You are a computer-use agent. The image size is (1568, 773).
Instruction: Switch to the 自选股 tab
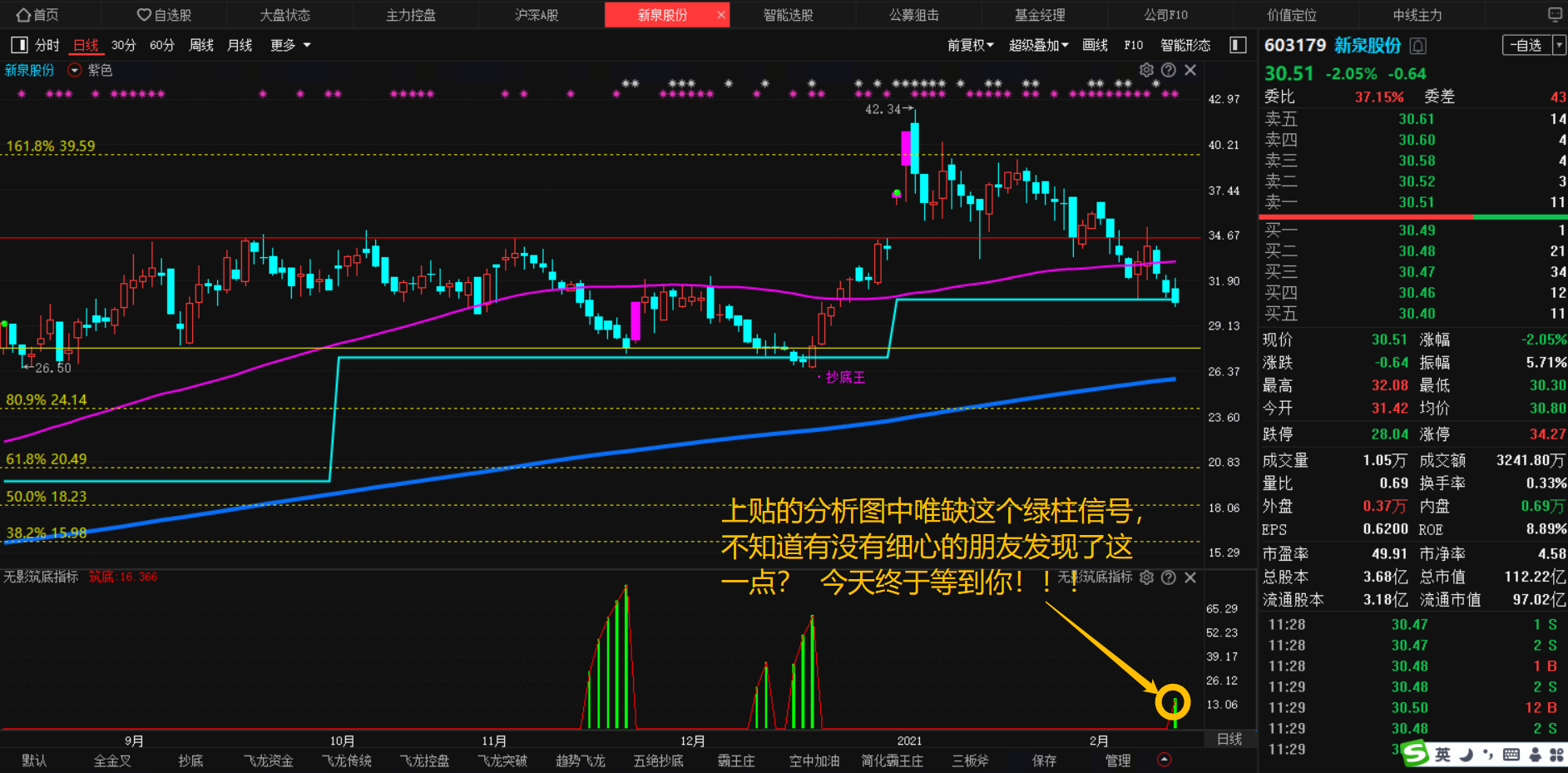click(x=164, y=15)
